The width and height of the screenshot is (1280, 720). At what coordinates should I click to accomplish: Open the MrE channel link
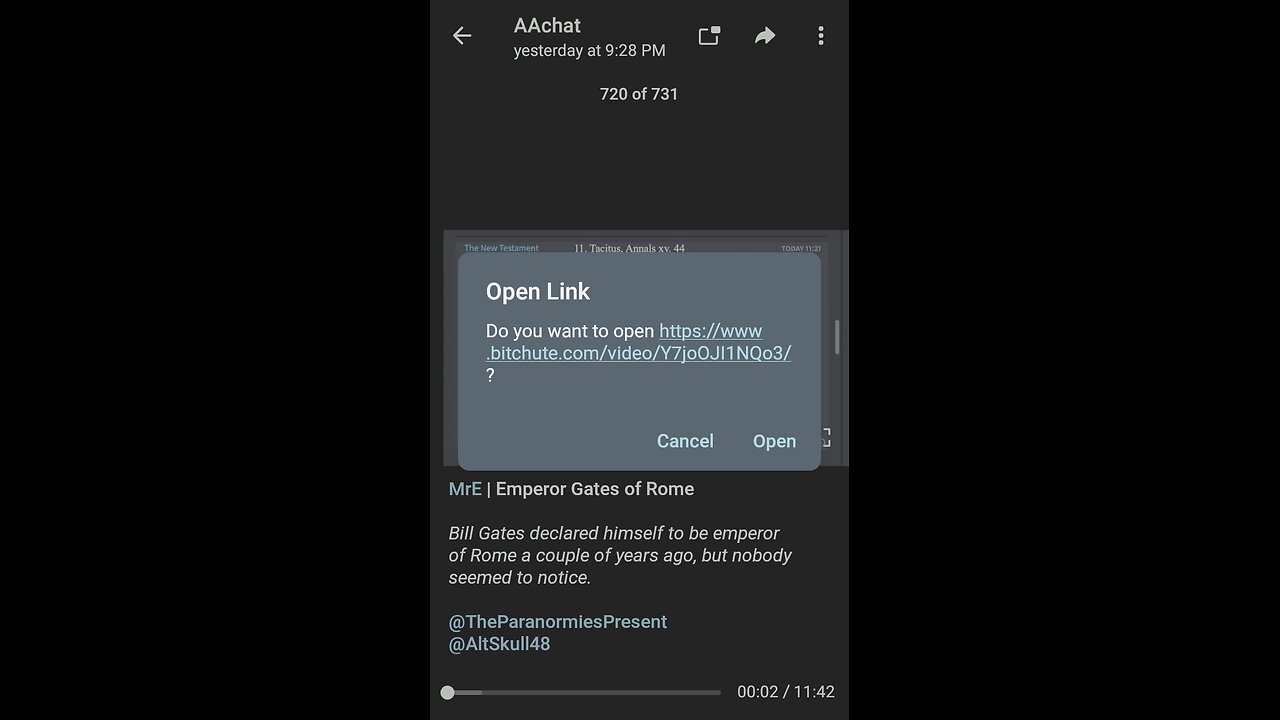click(465, 489)
